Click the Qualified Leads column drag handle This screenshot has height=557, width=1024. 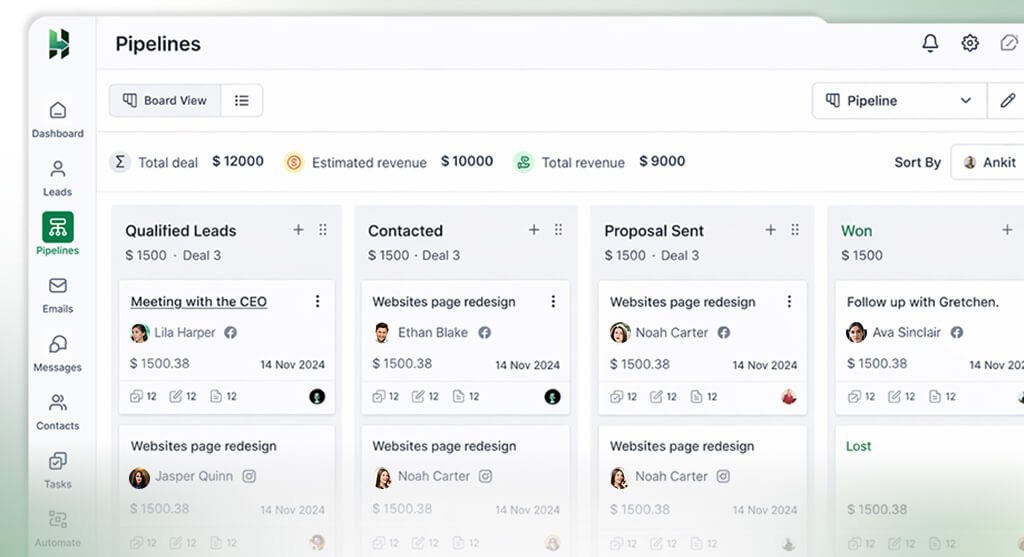click(323, 230)
